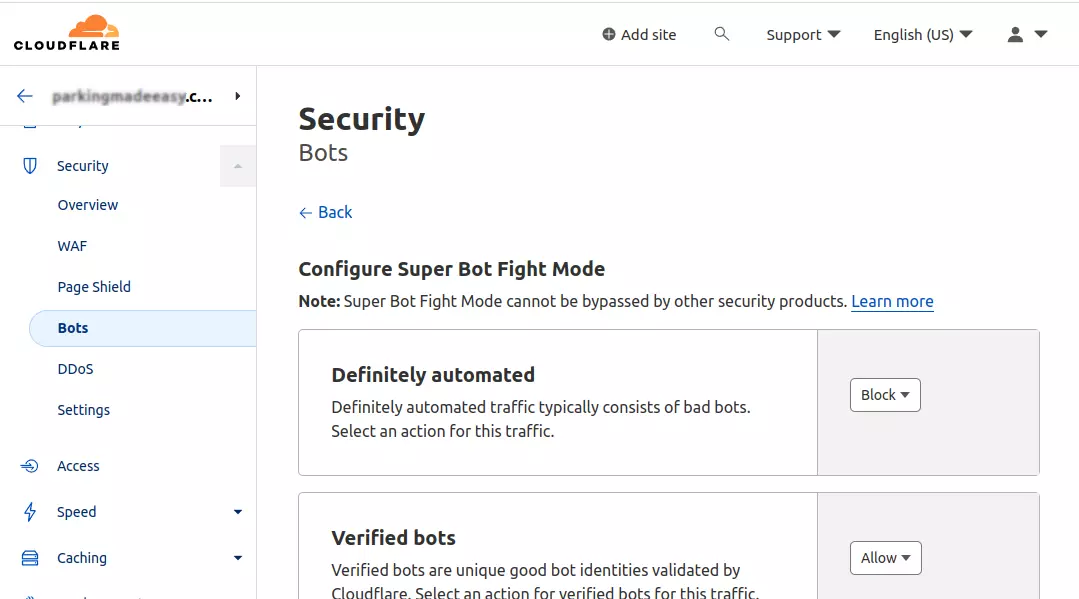Open the Allow action dropdown for Verified bots
This screenshot has width=1079, height=599.
885,557
